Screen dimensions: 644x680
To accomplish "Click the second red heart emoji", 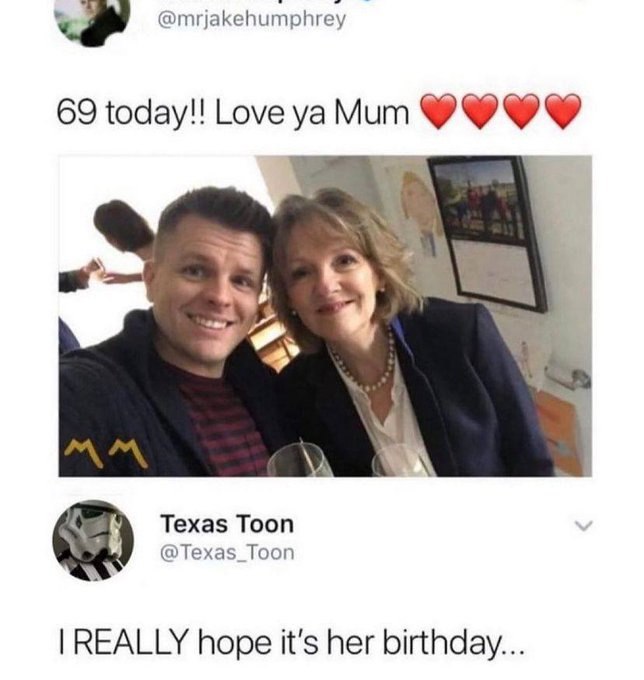I will tap(481, 111).
